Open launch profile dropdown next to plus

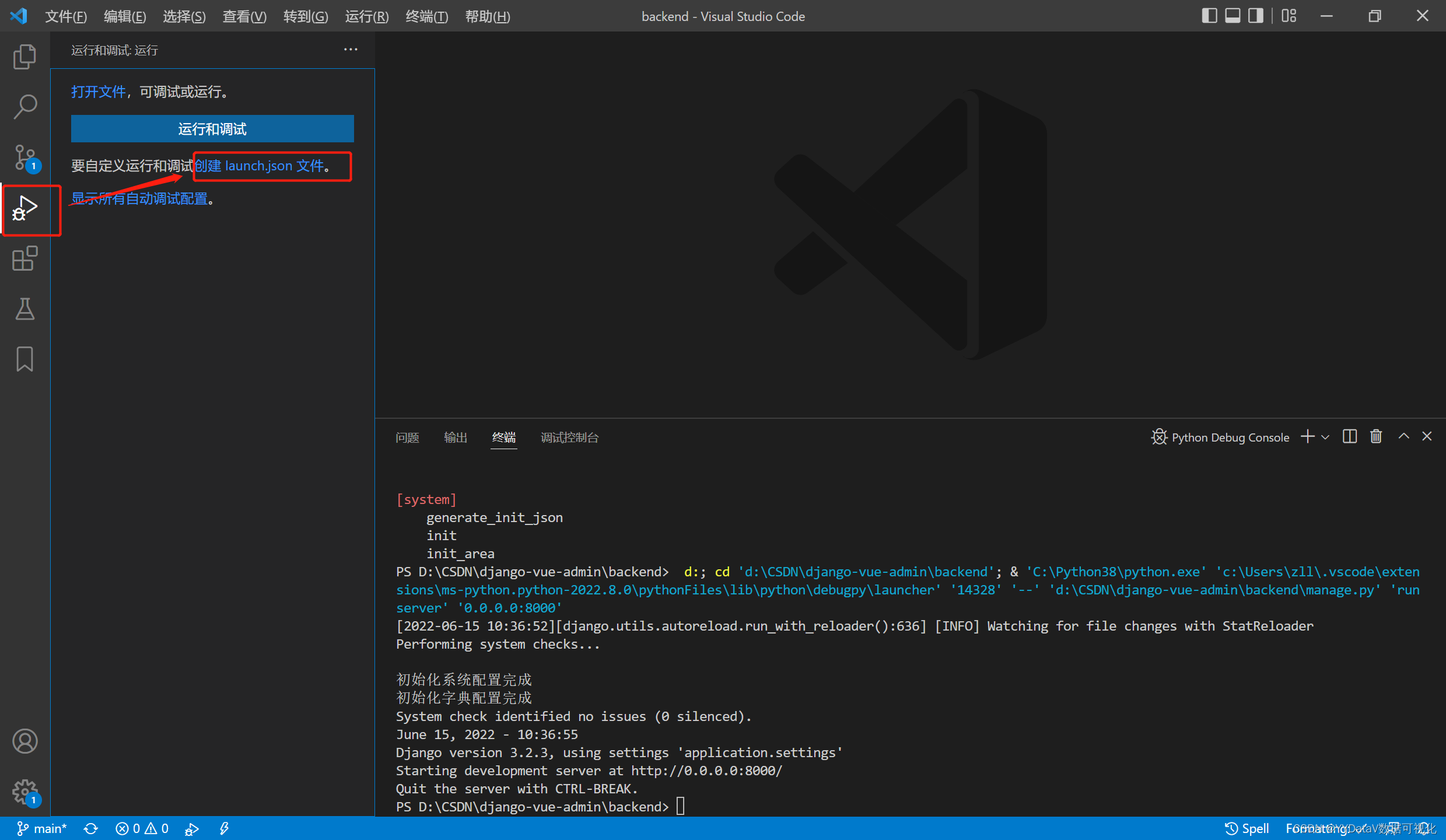pos(1325,437)
